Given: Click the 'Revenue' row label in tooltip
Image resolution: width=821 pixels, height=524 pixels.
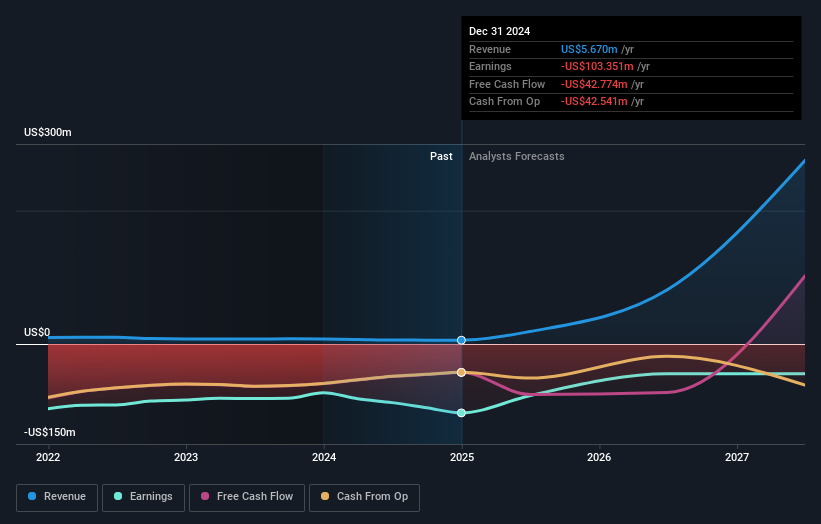Looking at the screenshot, I should pos(490,49).
